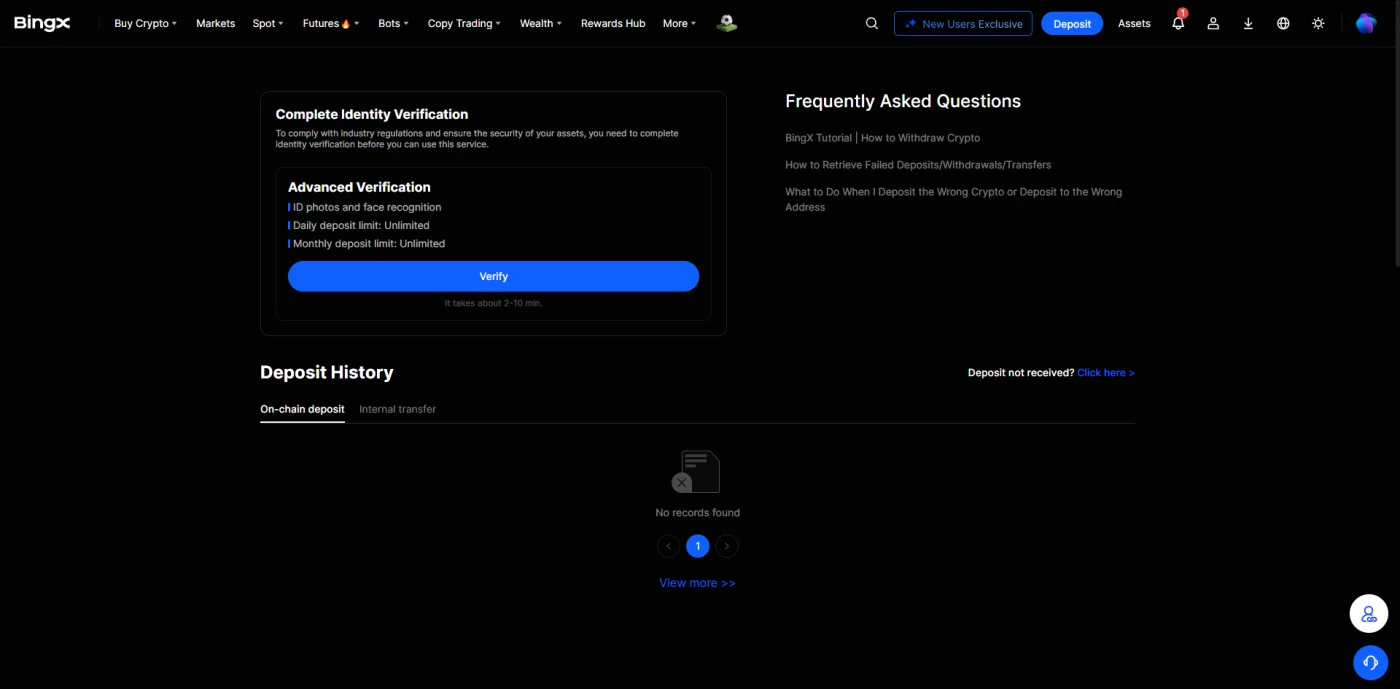Open the floating referral user icon
Viewport: 1400px width, 689px height.
click(1369, 614)
